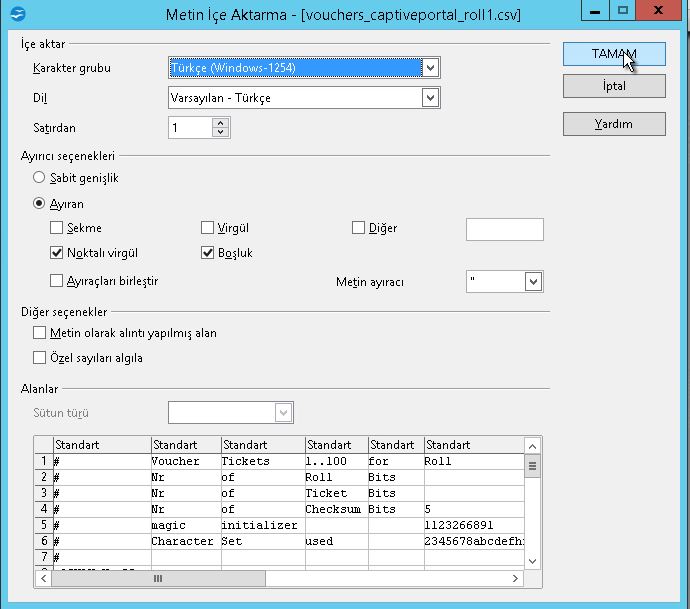This screenshot has height=609, width=690.
Task: Disable the Boşluk separator checkbox
Action: 208,253
